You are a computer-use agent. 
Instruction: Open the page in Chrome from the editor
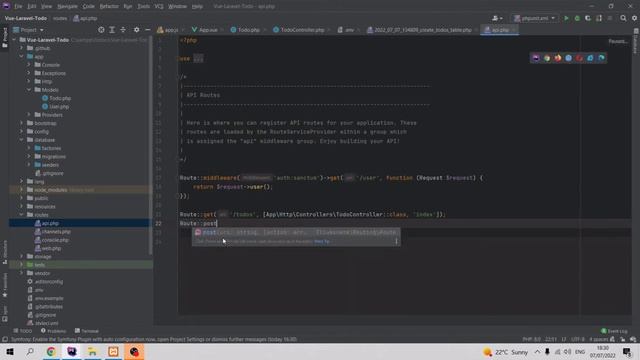tap(547, 58)
